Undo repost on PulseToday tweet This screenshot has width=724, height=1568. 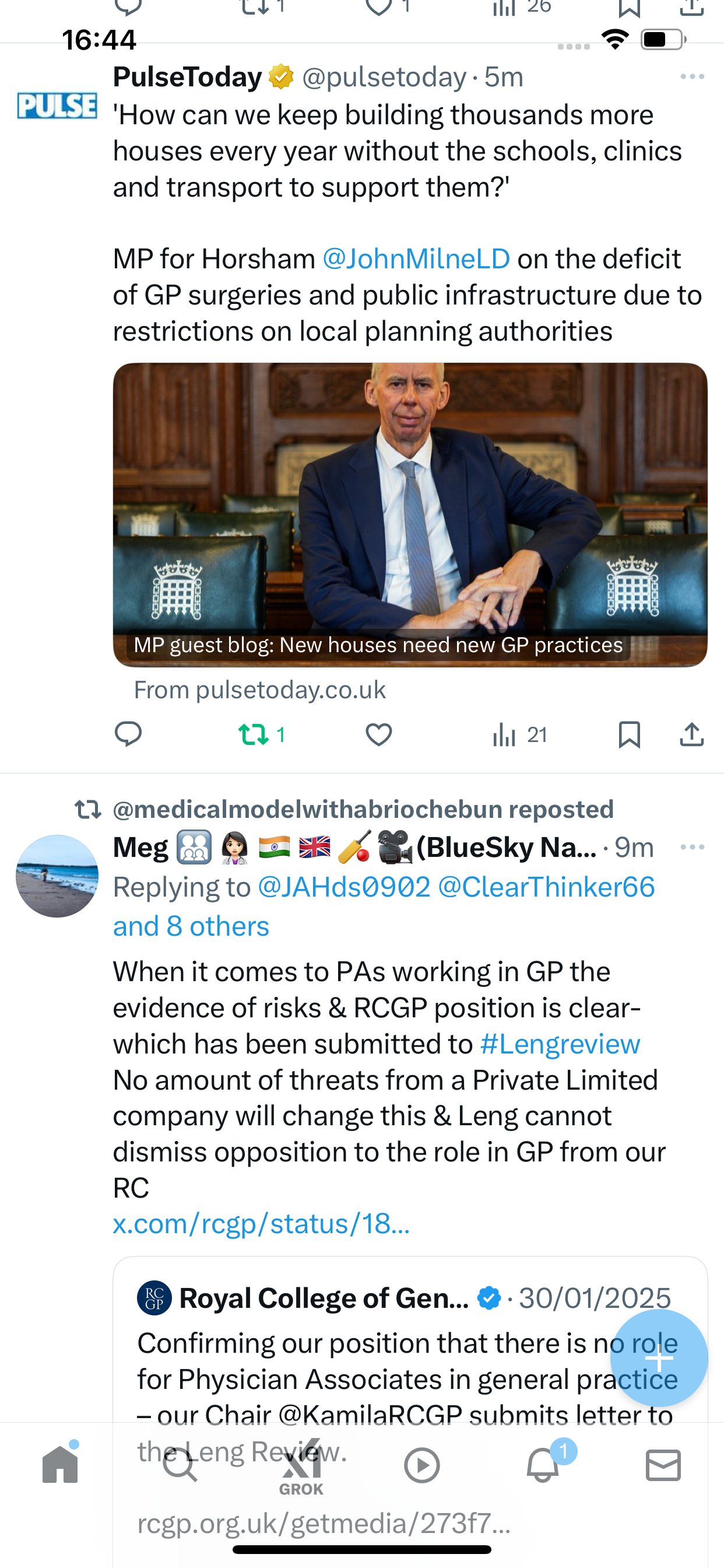pos(262,734)
